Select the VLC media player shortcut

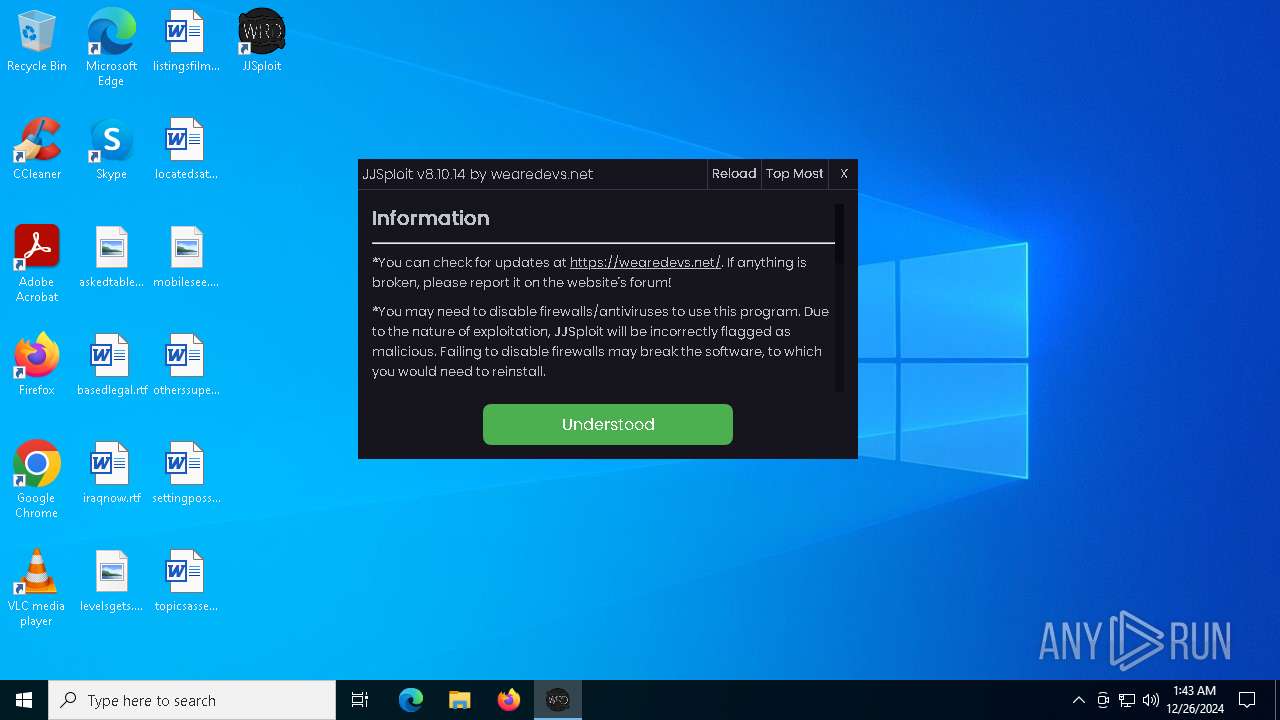(37, 588)
